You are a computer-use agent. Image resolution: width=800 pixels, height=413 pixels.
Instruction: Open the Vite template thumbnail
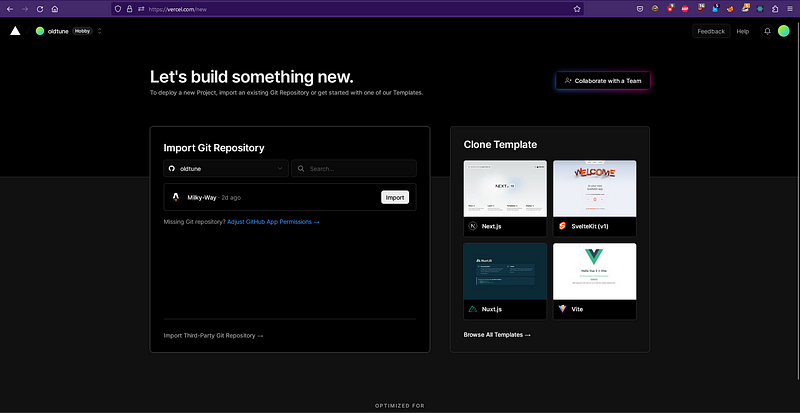click(x=595, y=272)
